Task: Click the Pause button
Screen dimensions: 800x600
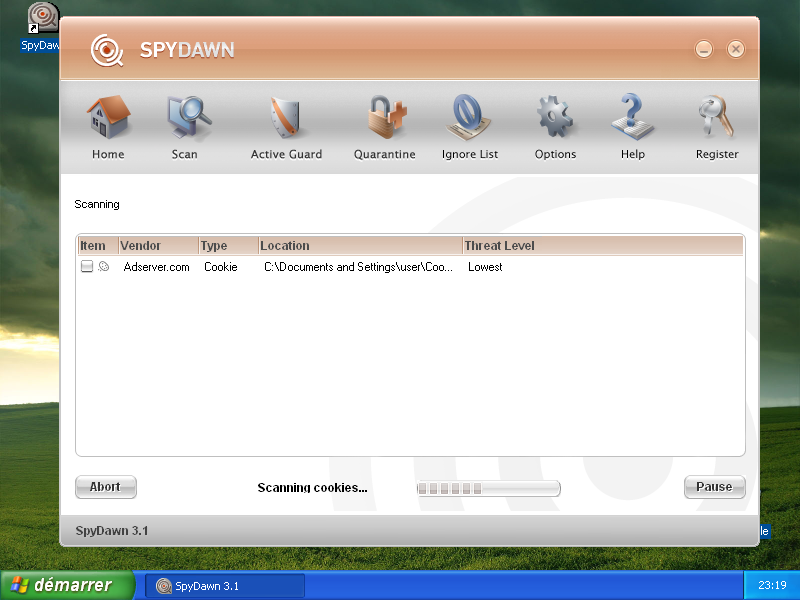Action: (x=714, y=487)
